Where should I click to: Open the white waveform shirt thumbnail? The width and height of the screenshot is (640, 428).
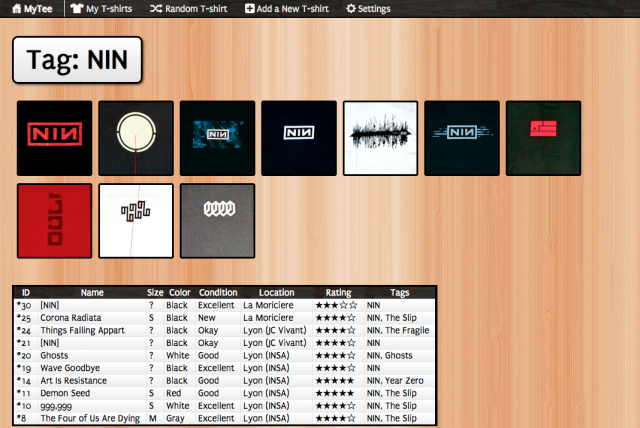tap(380, 138)
